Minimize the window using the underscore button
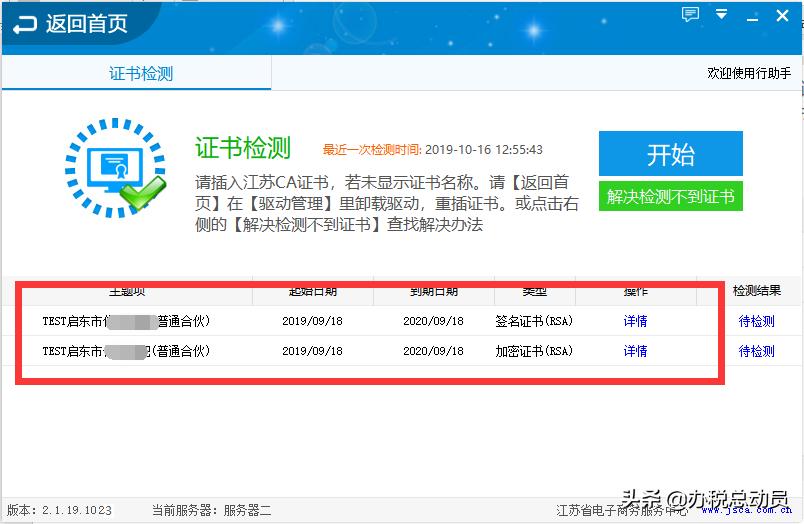Screen dimensions: 804x524 tap(752, 19)
